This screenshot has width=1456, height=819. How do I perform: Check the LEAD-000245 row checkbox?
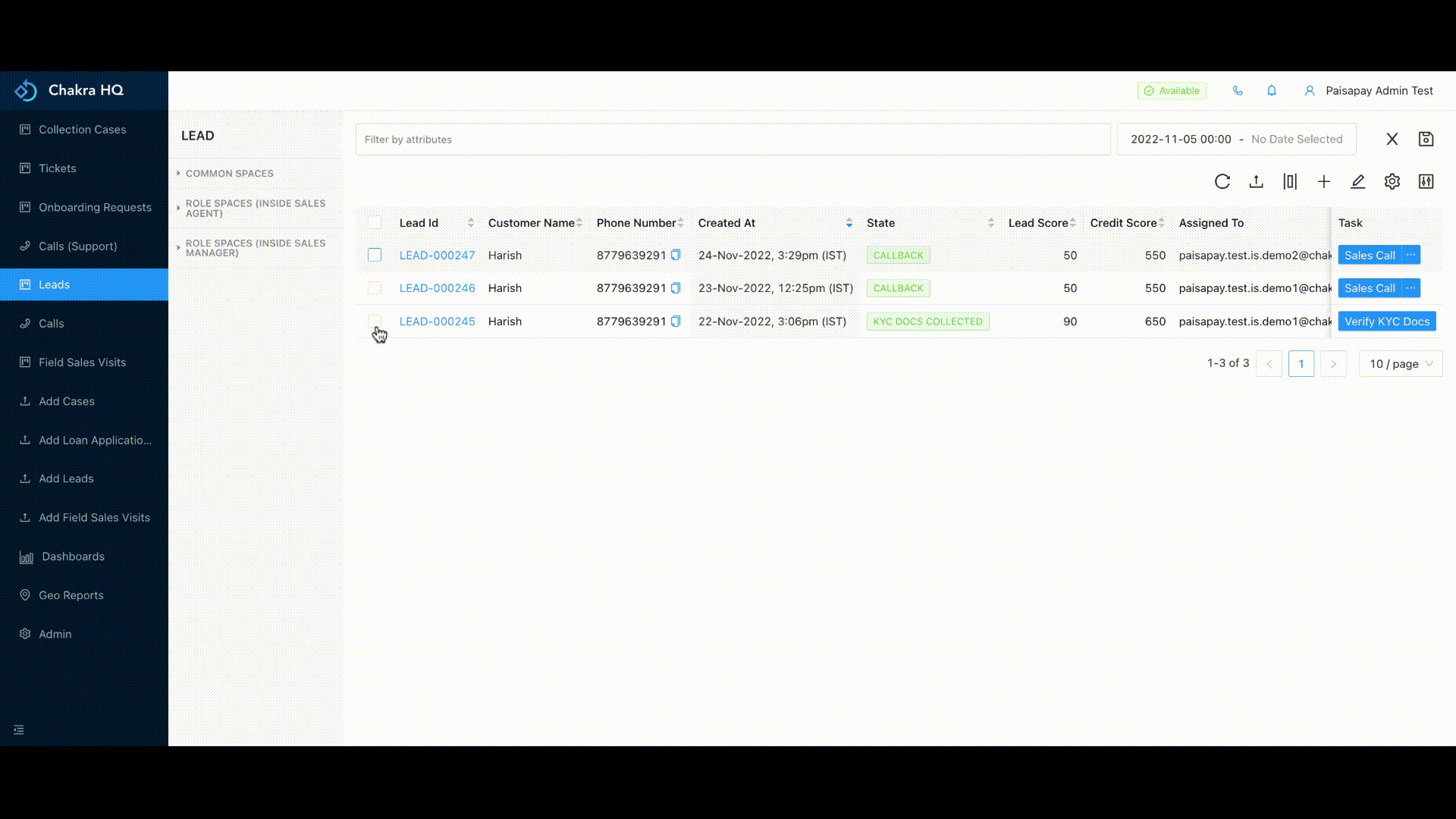point(375,321)
